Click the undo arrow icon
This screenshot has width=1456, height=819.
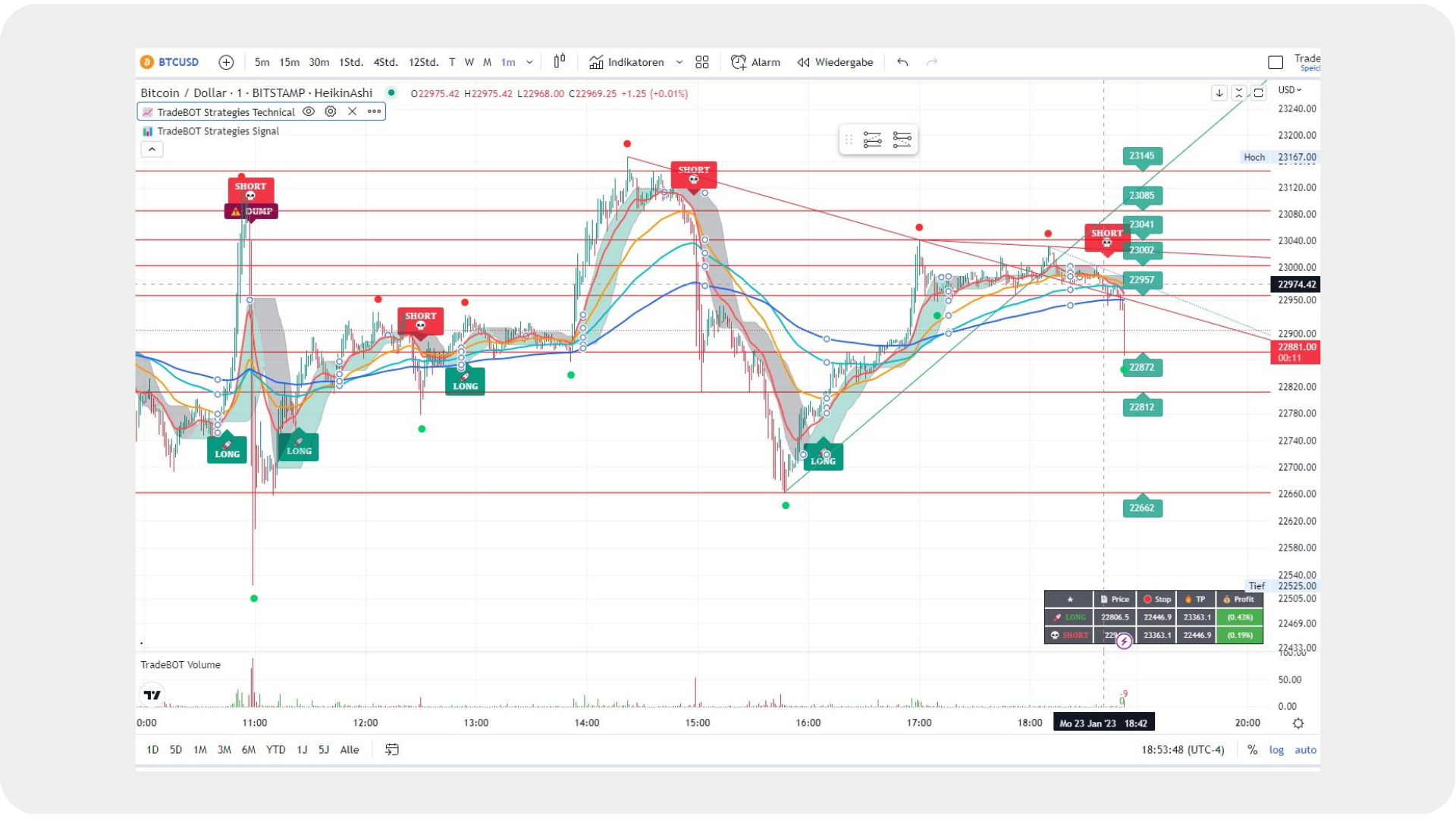902,63
